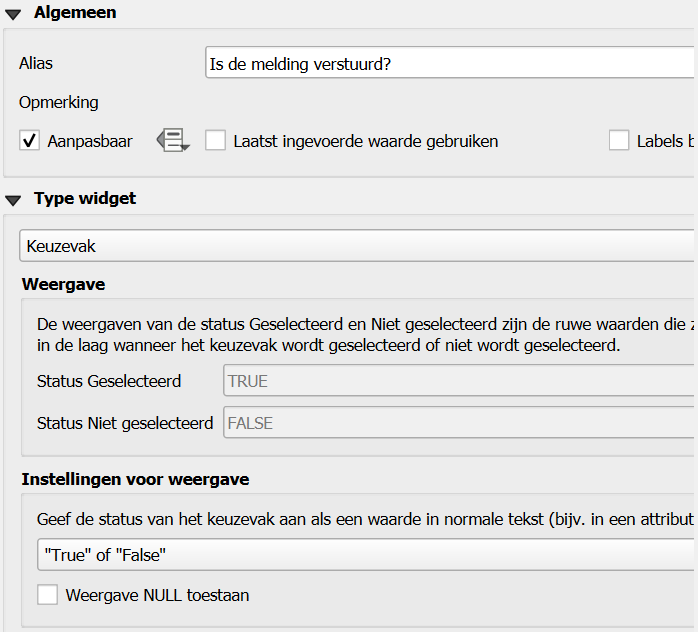Open the "True" of "False" display dropdown
This screenshot has height=632, width=698.
[x=366, y=555]
